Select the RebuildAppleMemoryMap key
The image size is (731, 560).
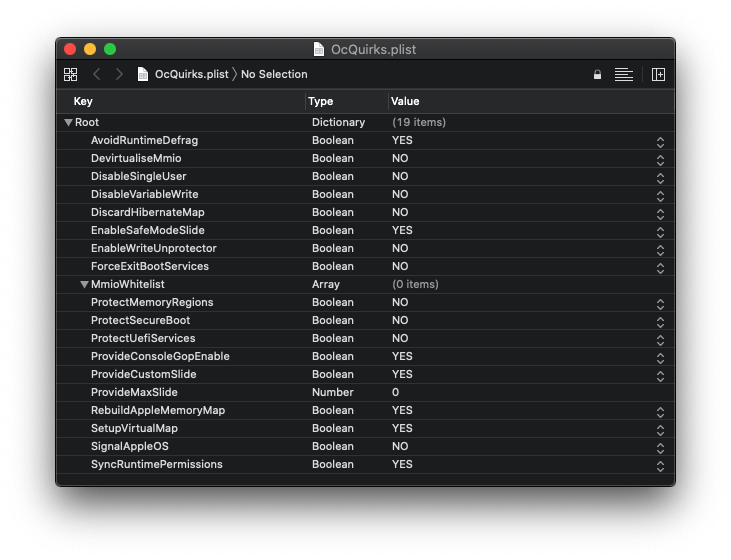pos(158,410)
